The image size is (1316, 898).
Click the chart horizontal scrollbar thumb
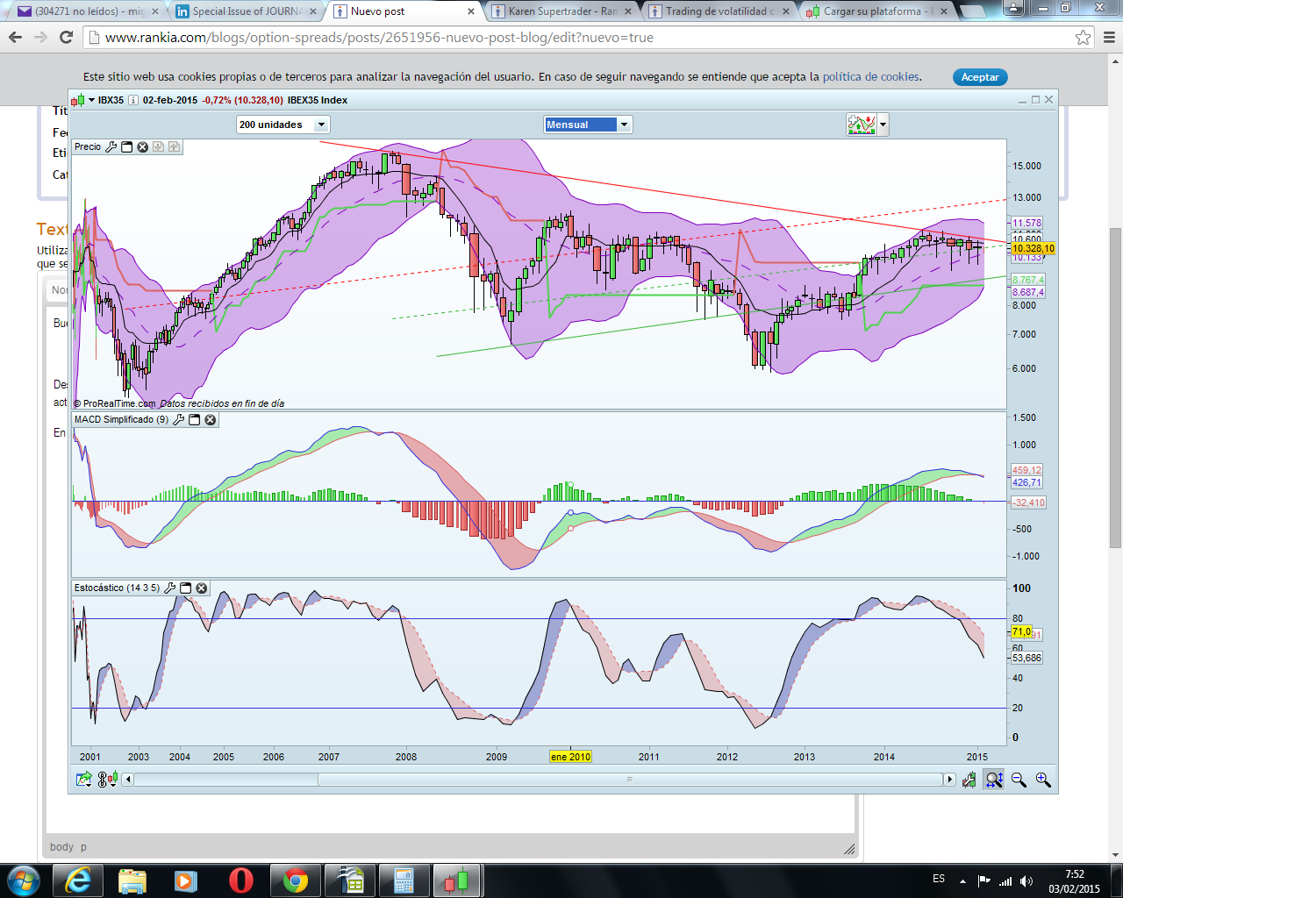tap(629, 780)
